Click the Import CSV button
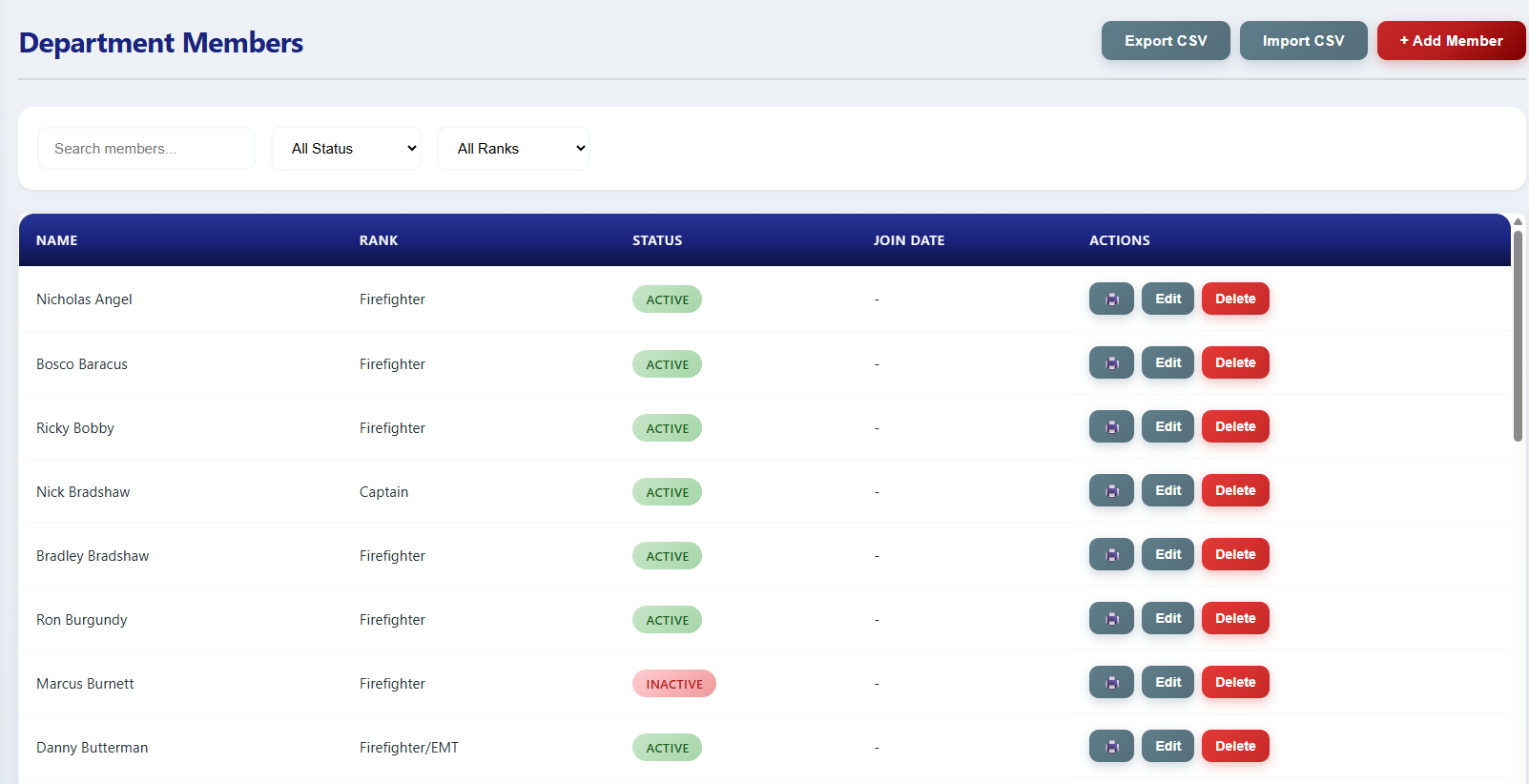 [1303, 41]
